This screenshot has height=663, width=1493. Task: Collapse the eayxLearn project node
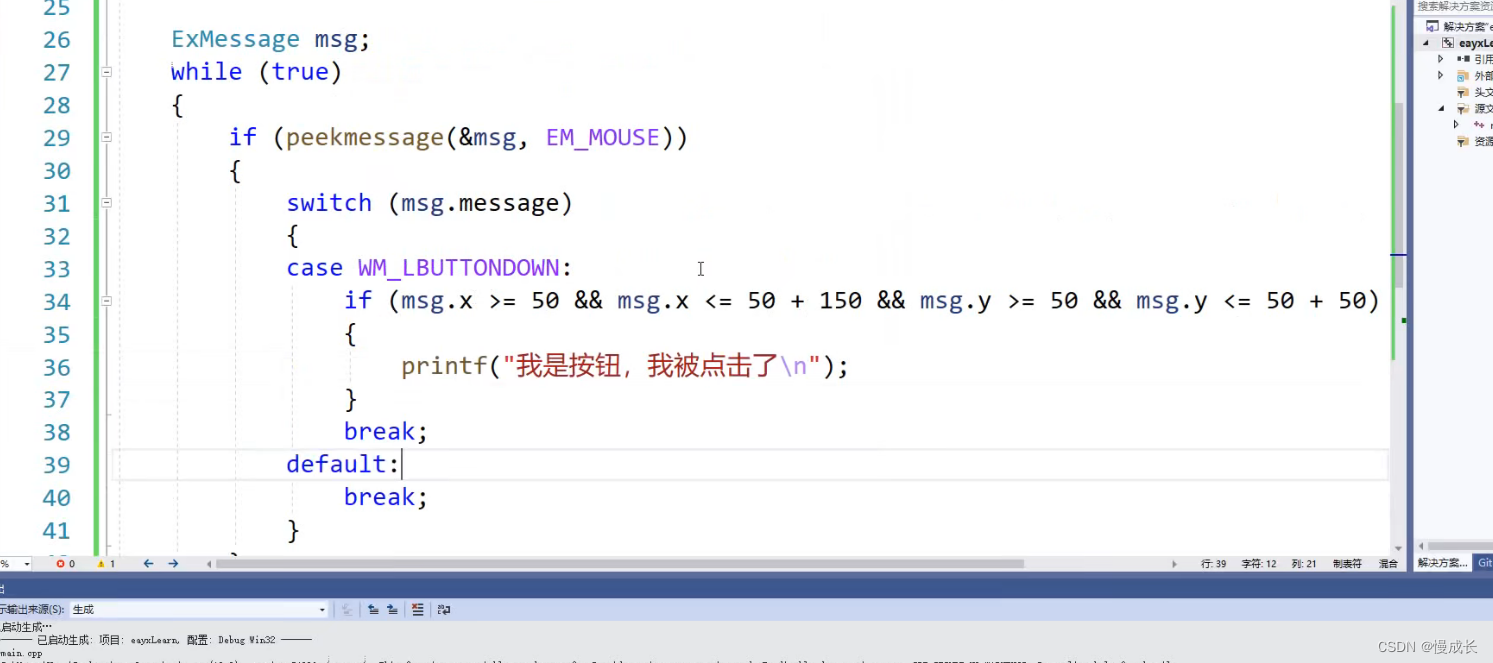[x=1427, y=43]
